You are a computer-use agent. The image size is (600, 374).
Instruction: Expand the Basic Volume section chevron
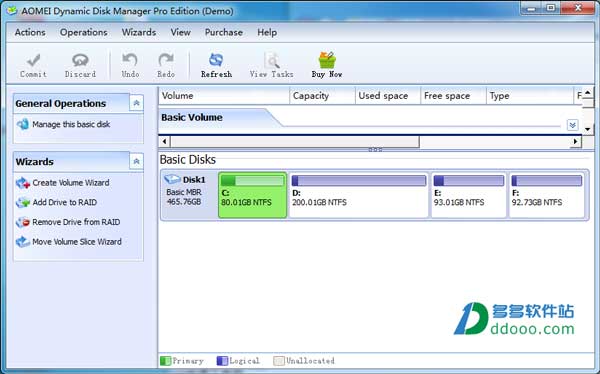tap(572, 125)
